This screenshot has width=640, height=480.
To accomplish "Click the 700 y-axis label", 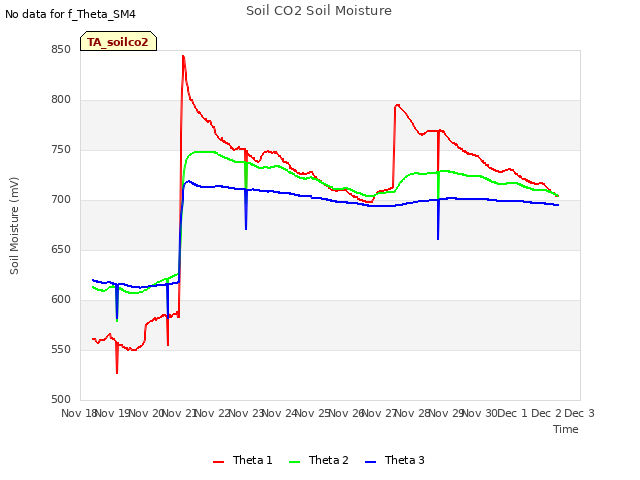I will pos(61,200).
